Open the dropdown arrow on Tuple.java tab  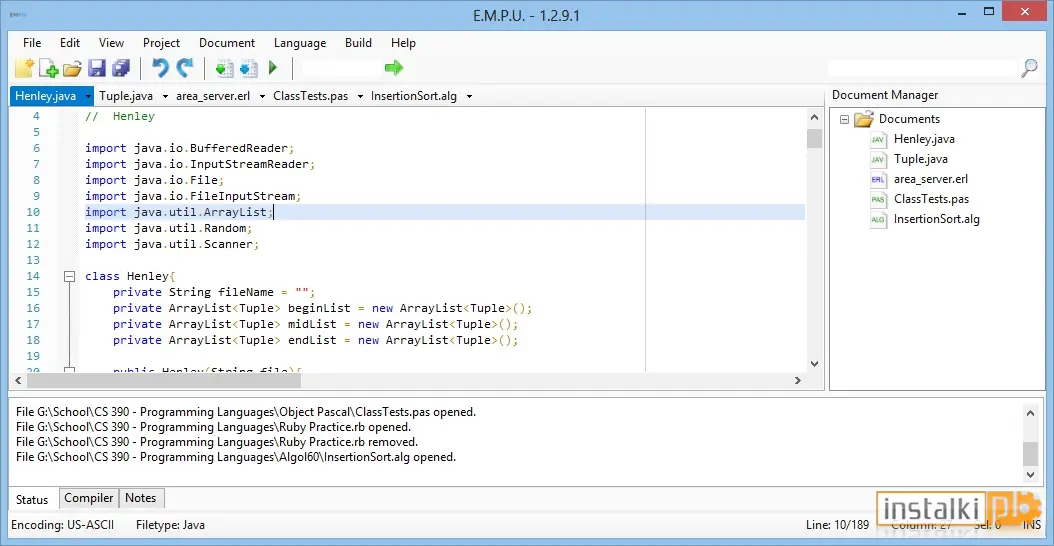[165, 96]
